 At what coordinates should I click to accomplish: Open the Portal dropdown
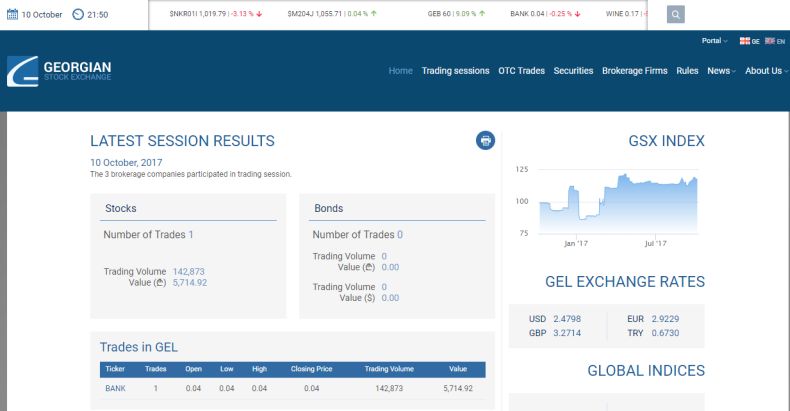point(714,41)
